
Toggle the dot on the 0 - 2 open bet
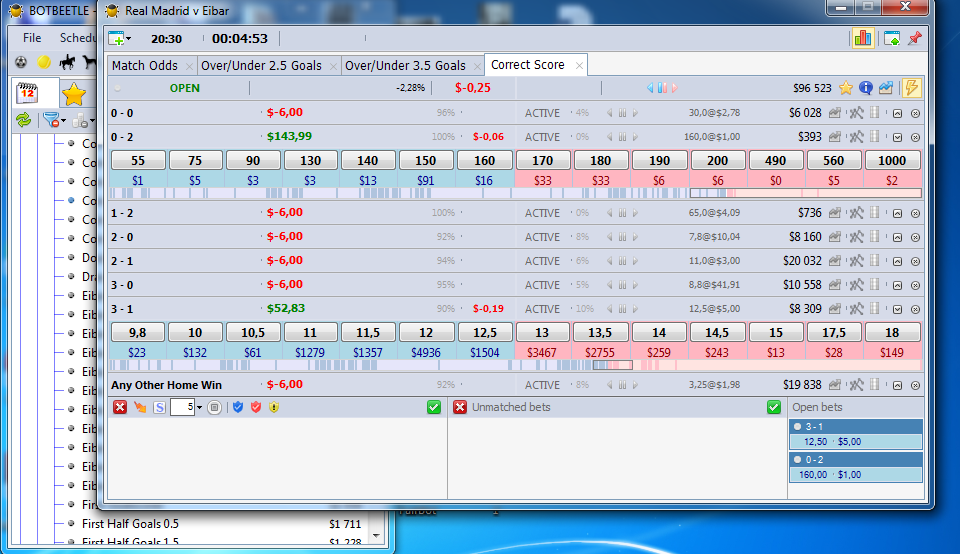pyautogui.click(x=797, y=460)
